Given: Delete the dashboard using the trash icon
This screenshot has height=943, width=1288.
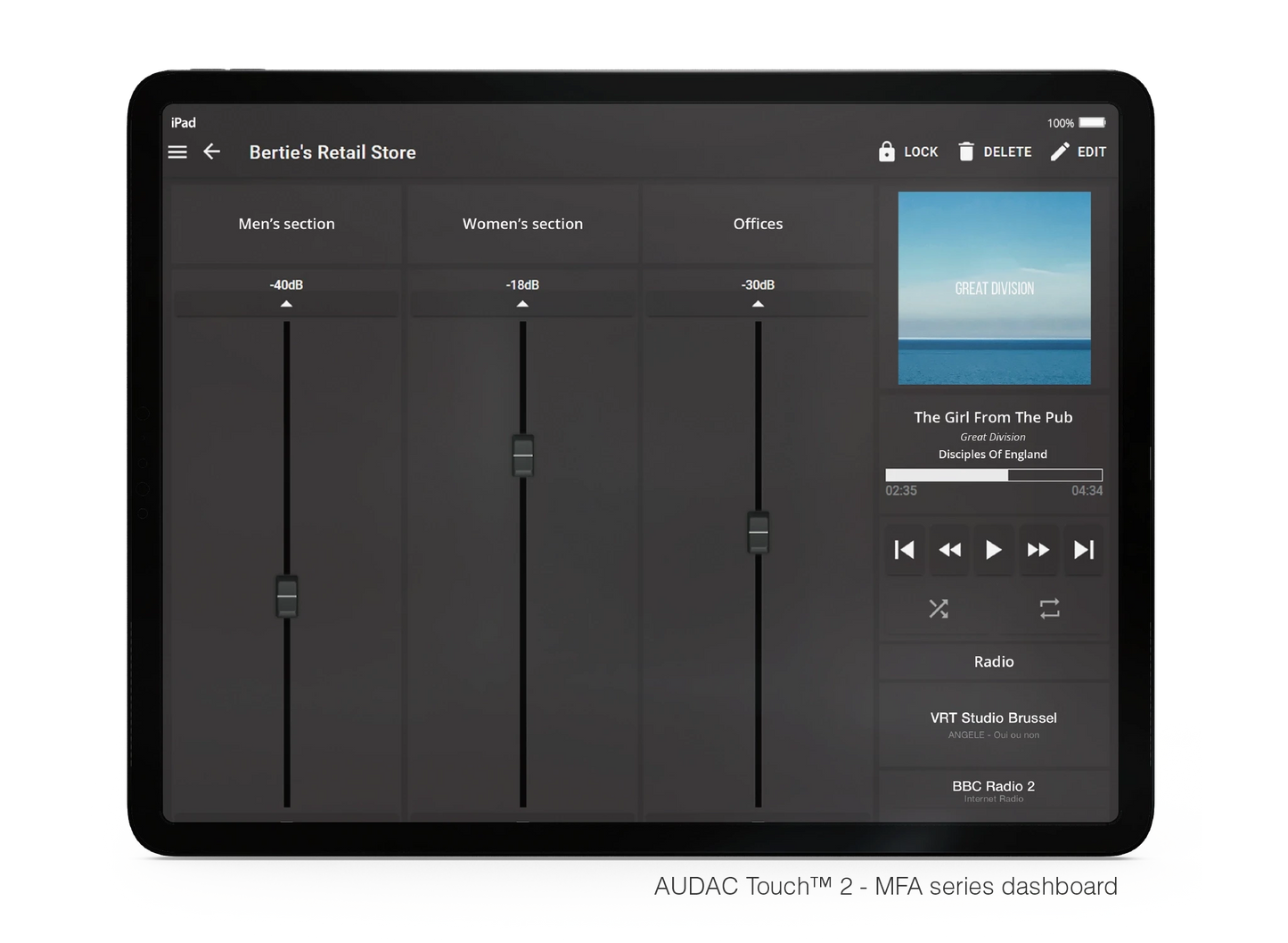Looking at the screenshot, I should [966, 152].
